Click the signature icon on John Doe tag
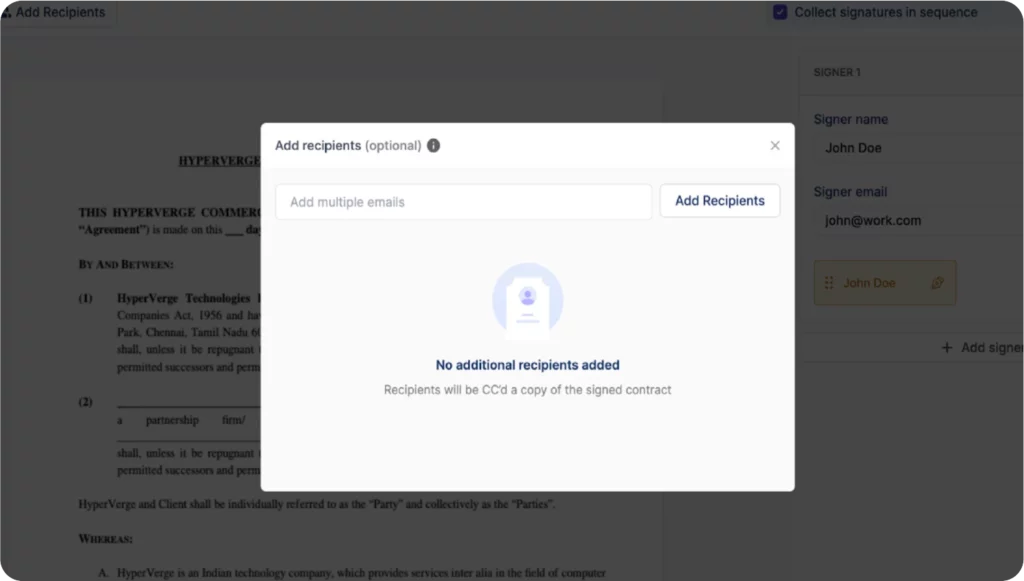 click(937, 283)
